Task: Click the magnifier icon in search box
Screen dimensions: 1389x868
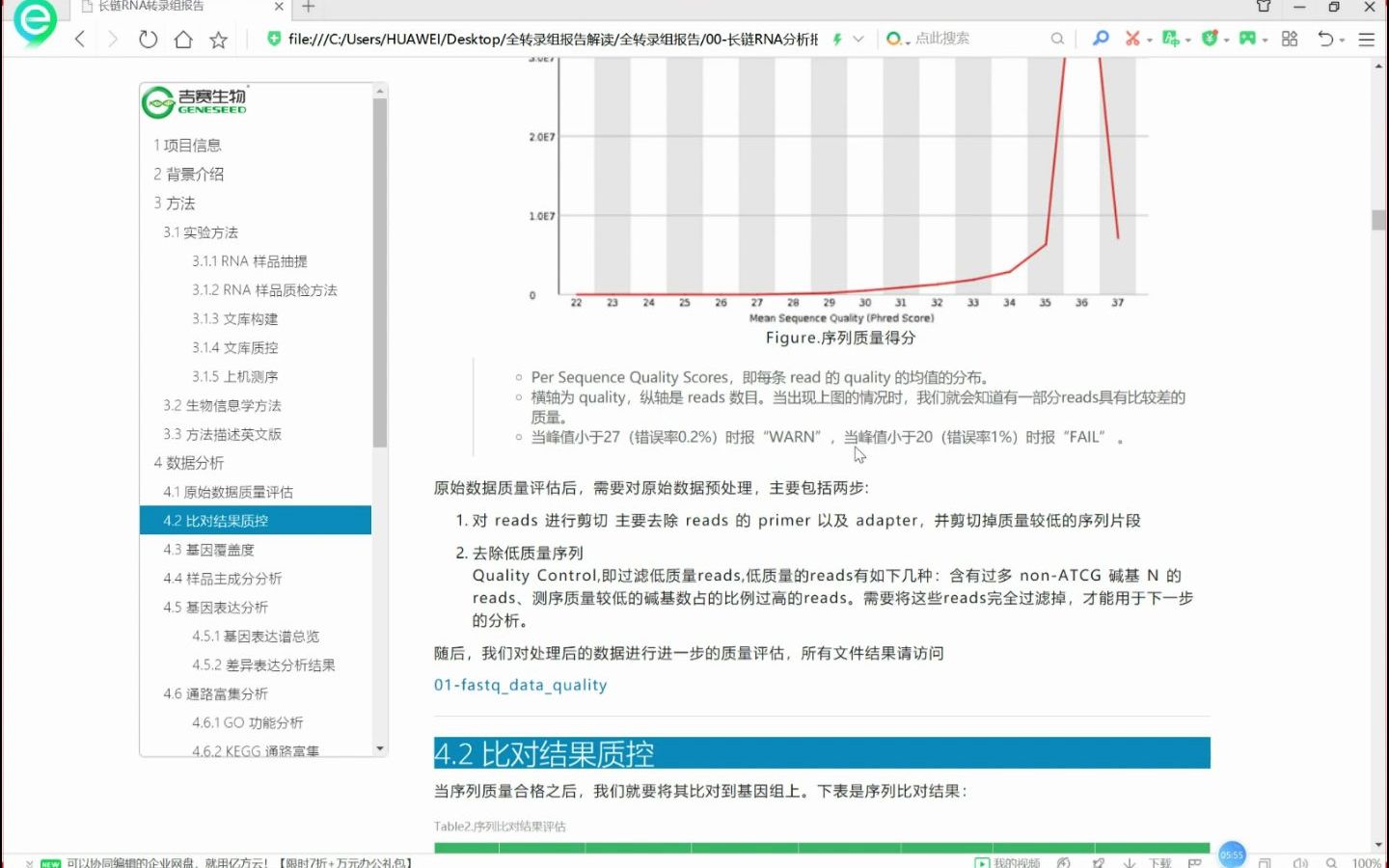Action: pos(1057,39)
